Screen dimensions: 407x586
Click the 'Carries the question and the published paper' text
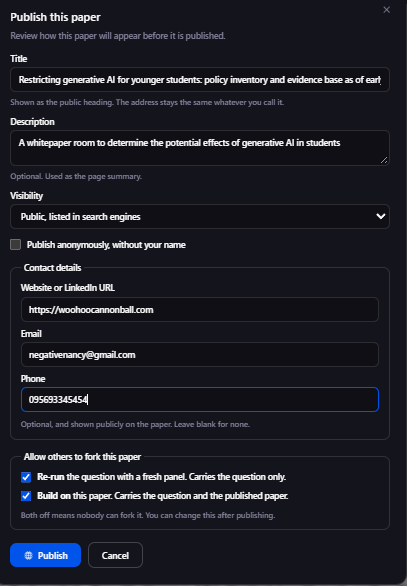tap(201, 496)
